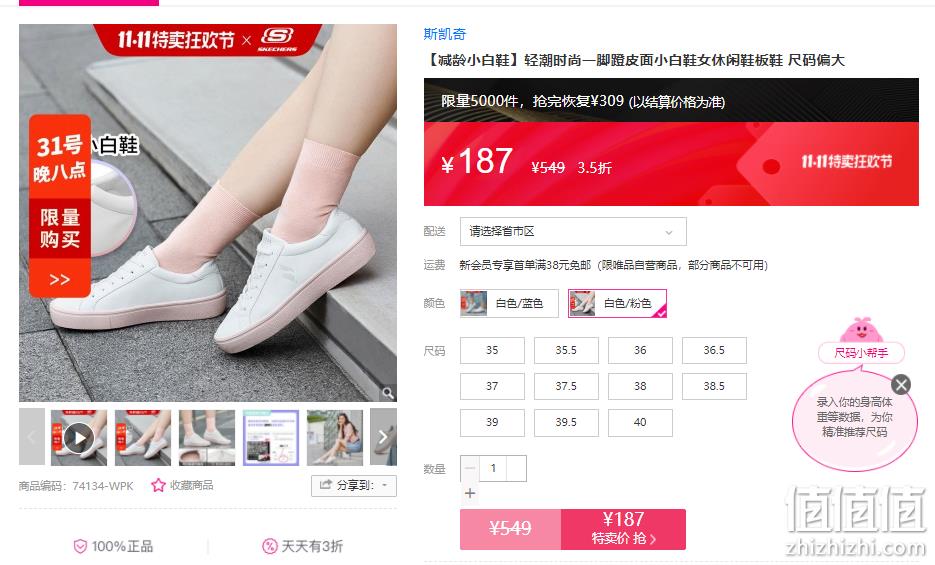
Task: Increase quantity with plus icon
Action: click(x=470, y=493)
